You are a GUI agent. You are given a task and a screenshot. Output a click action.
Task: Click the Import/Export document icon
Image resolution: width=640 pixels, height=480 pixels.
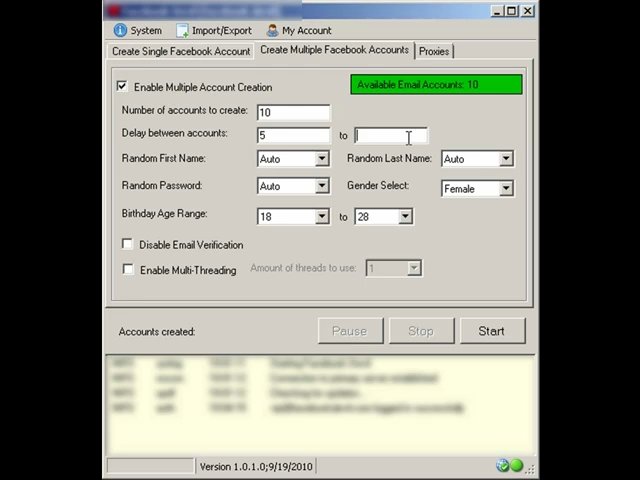pyautogui.click(x=182, y=31)
